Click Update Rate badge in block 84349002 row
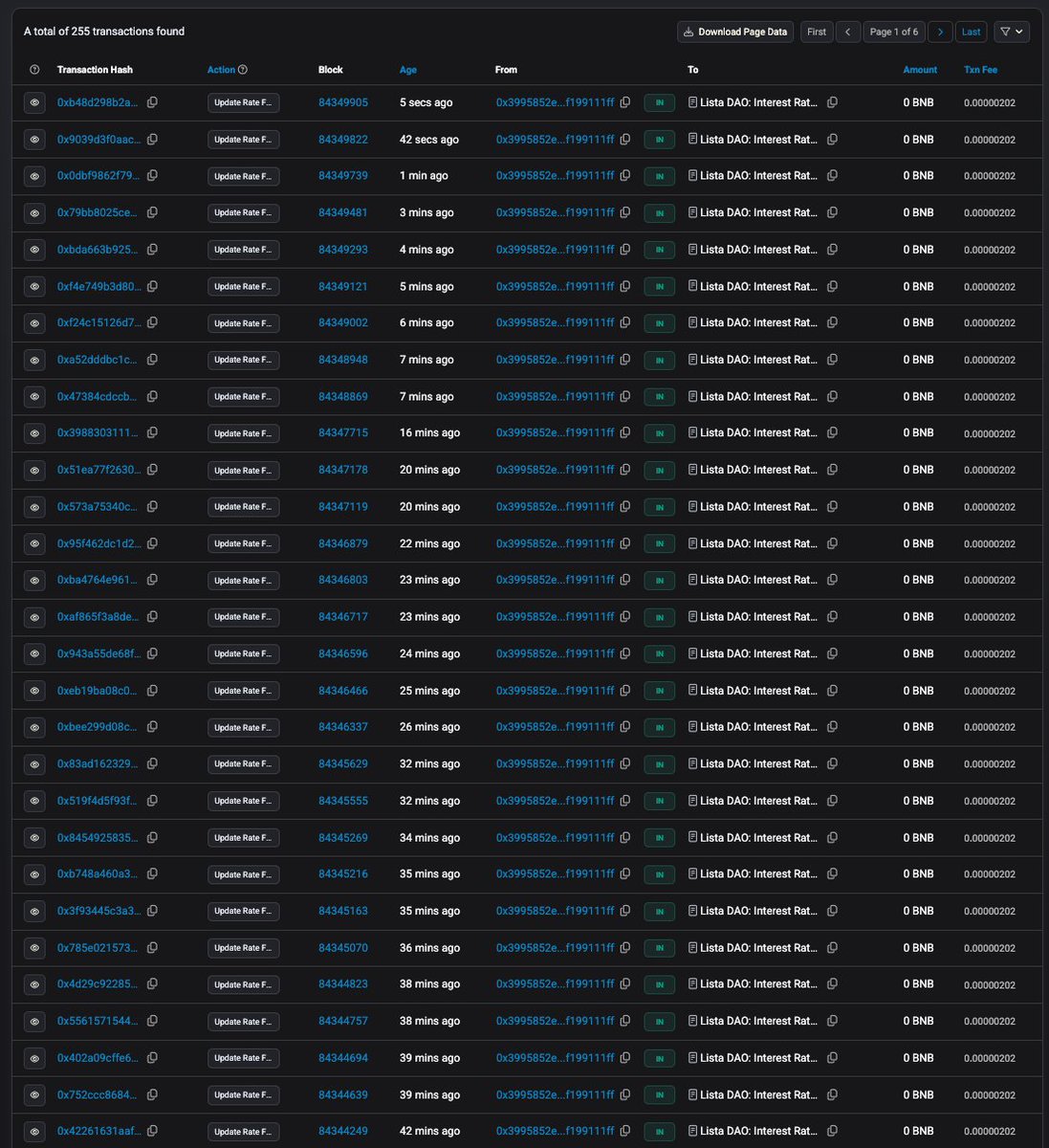 click(244, 323)
